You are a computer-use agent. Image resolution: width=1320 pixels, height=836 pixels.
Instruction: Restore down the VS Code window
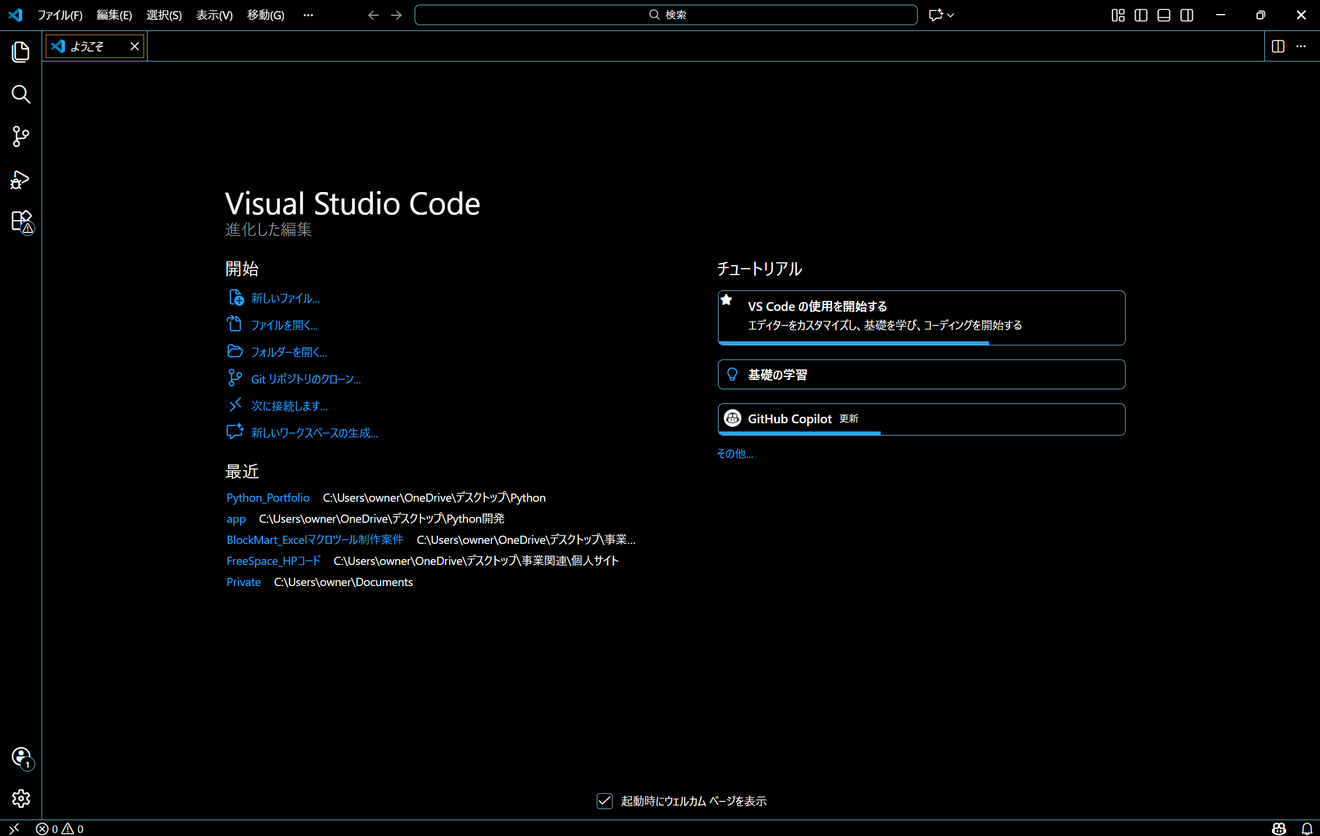click(1260, 15)
